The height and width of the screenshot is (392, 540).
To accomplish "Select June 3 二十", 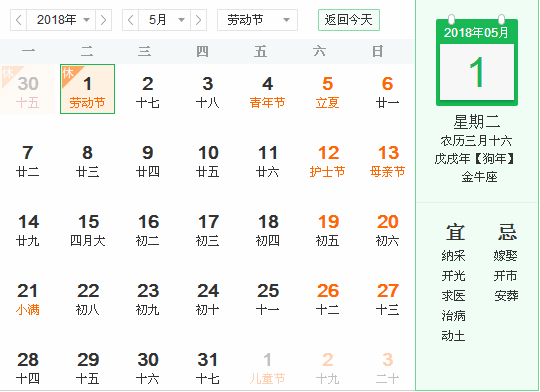I will pos(387,368).
